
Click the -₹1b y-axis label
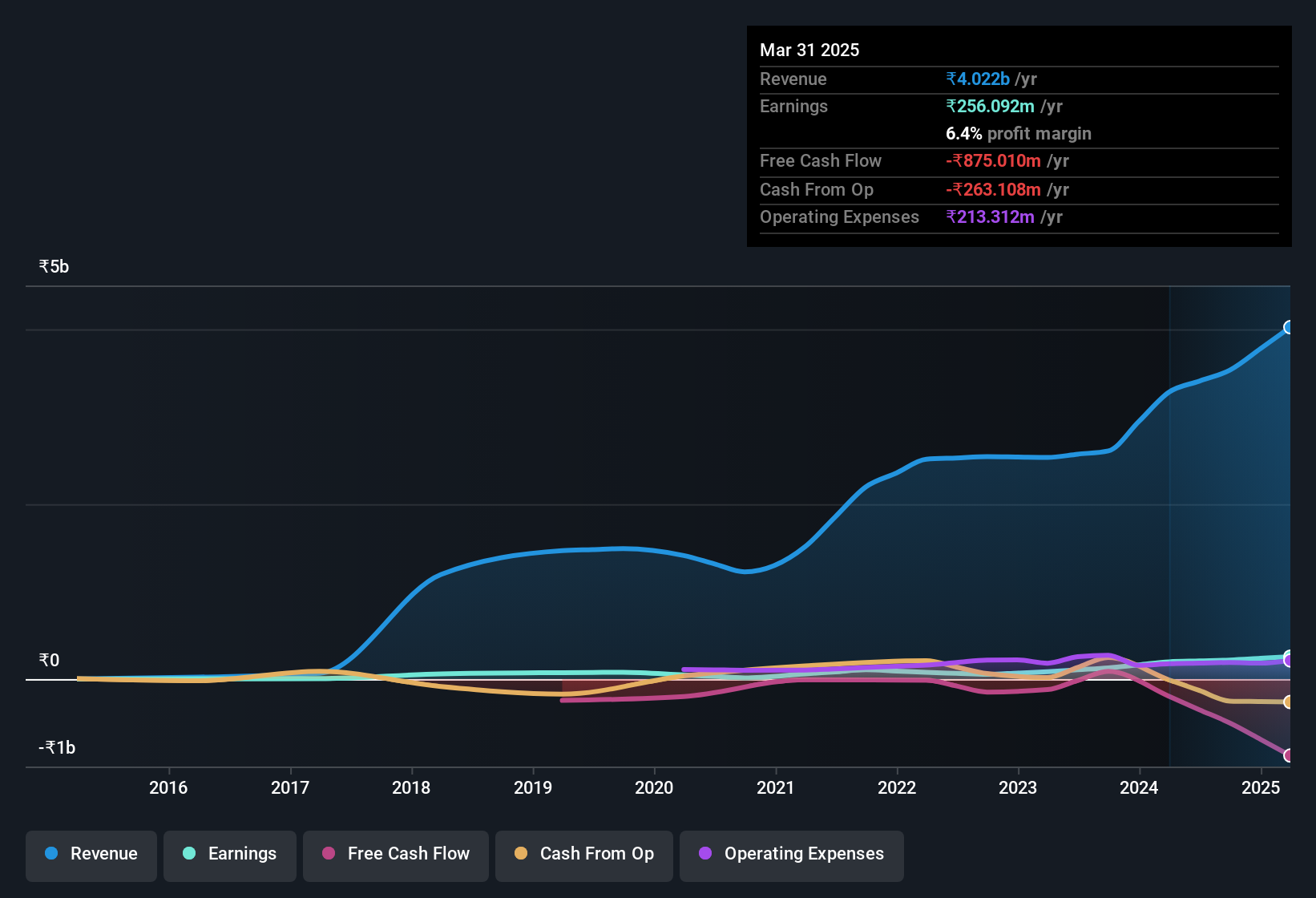[x=57, y=748]
